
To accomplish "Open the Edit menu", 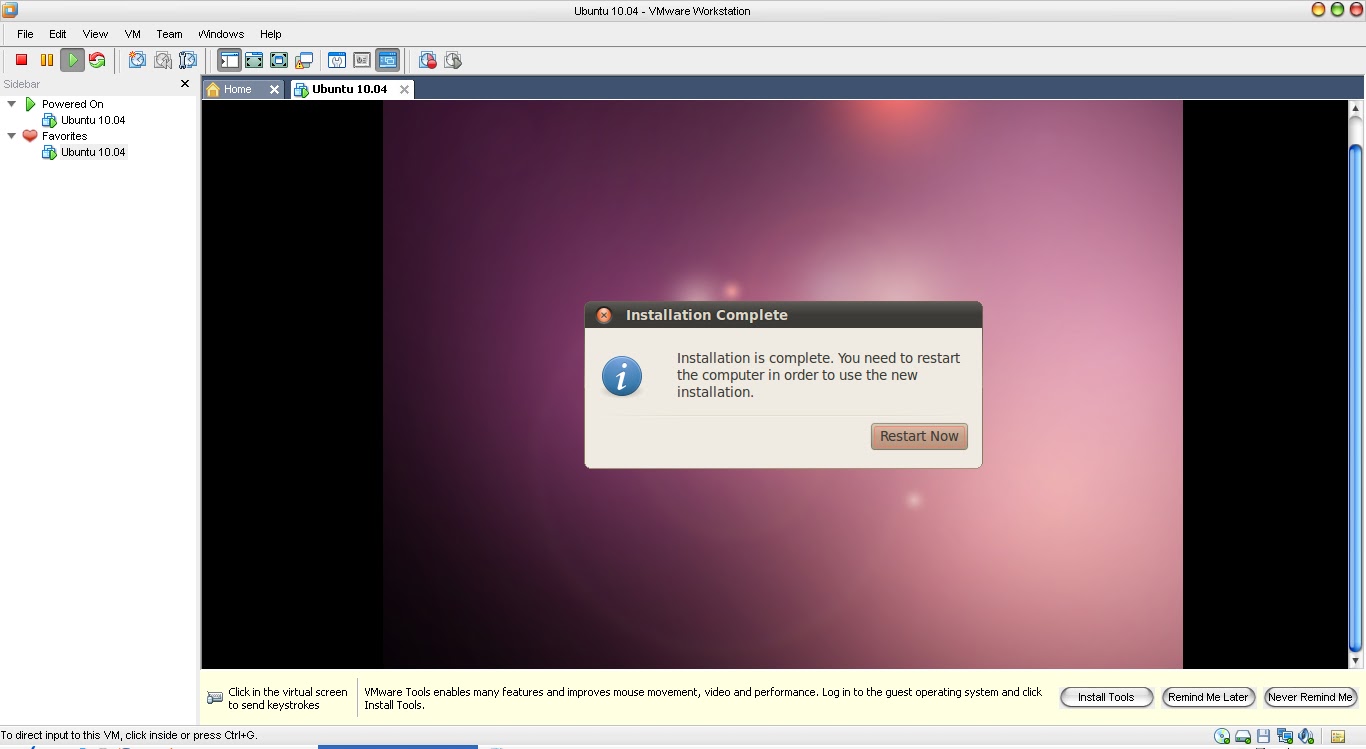I will coord(58,34).
